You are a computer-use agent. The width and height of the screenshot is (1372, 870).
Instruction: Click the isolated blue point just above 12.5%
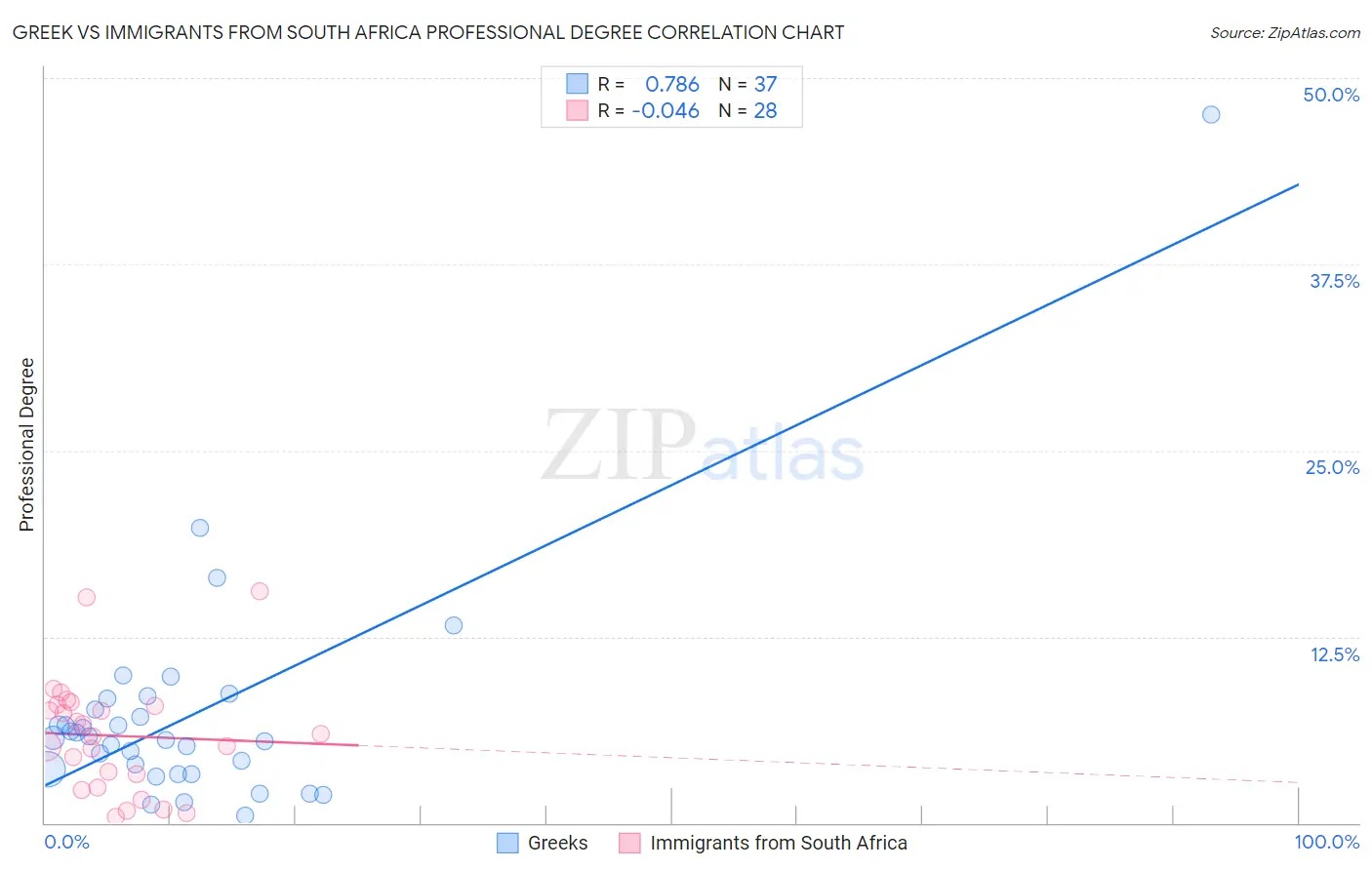point(454,625)
